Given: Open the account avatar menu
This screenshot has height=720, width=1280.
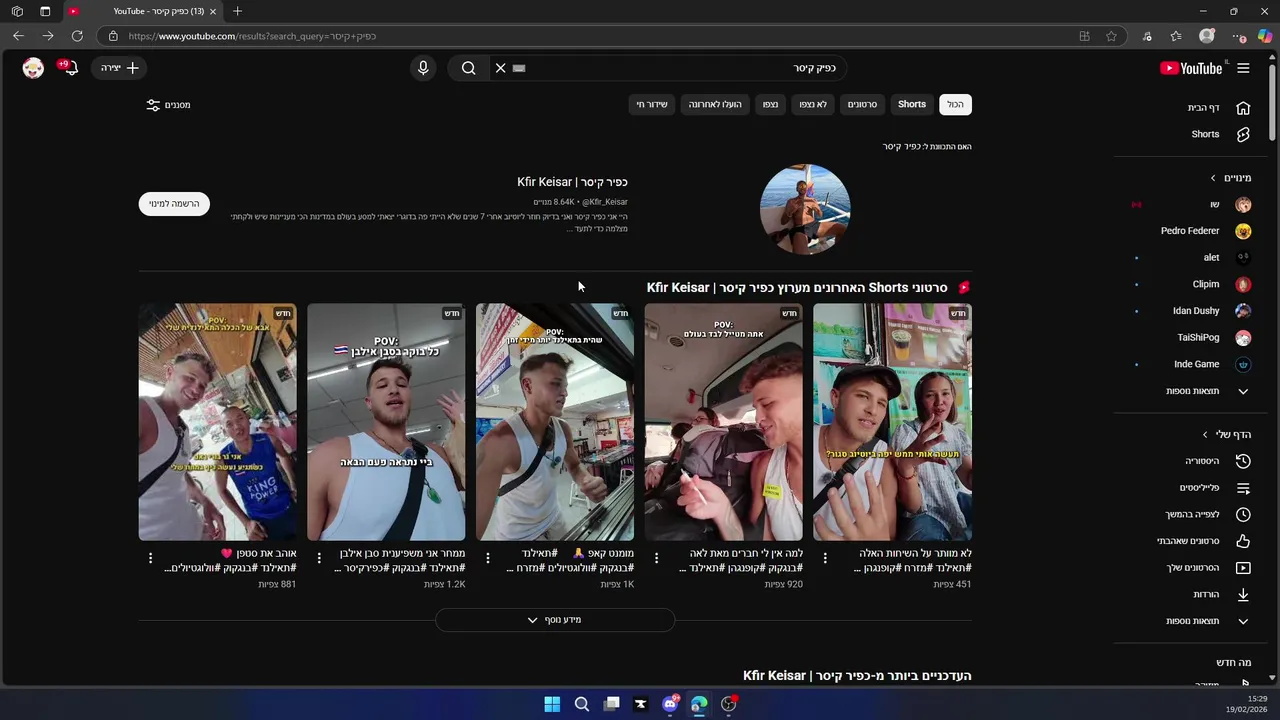Looking at the screenshot, I should click(x=33, y=68).
